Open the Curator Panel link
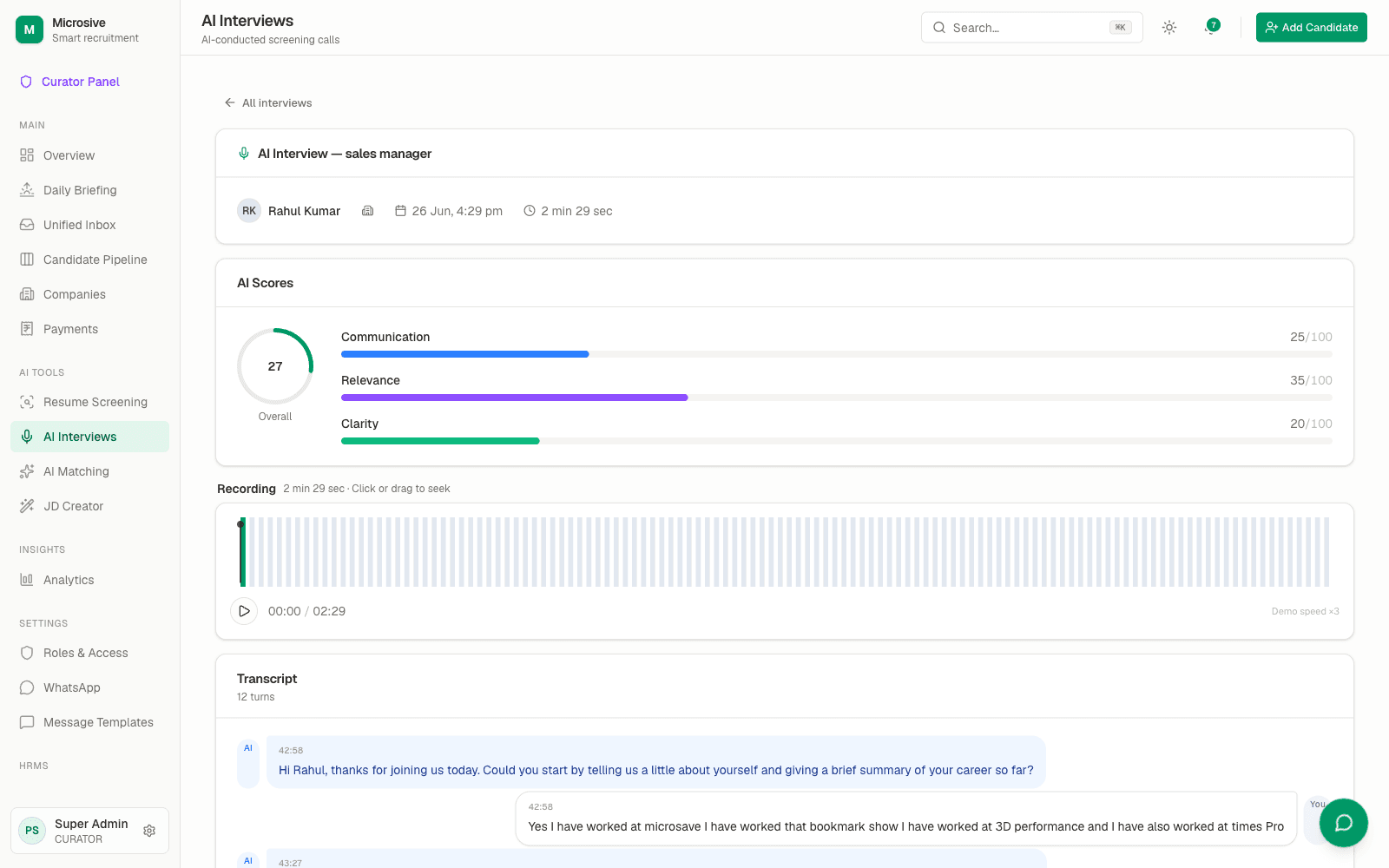1389x868 pixels. coord(81,82)
